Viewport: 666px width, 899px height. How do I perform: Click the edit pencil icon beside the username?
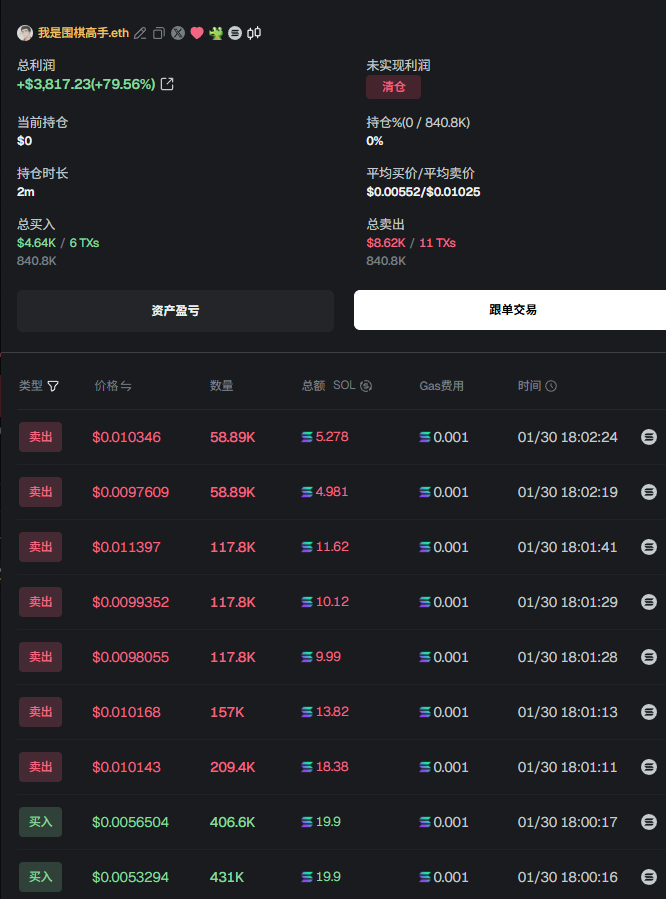pyautogui.click(x=141, y=33)
